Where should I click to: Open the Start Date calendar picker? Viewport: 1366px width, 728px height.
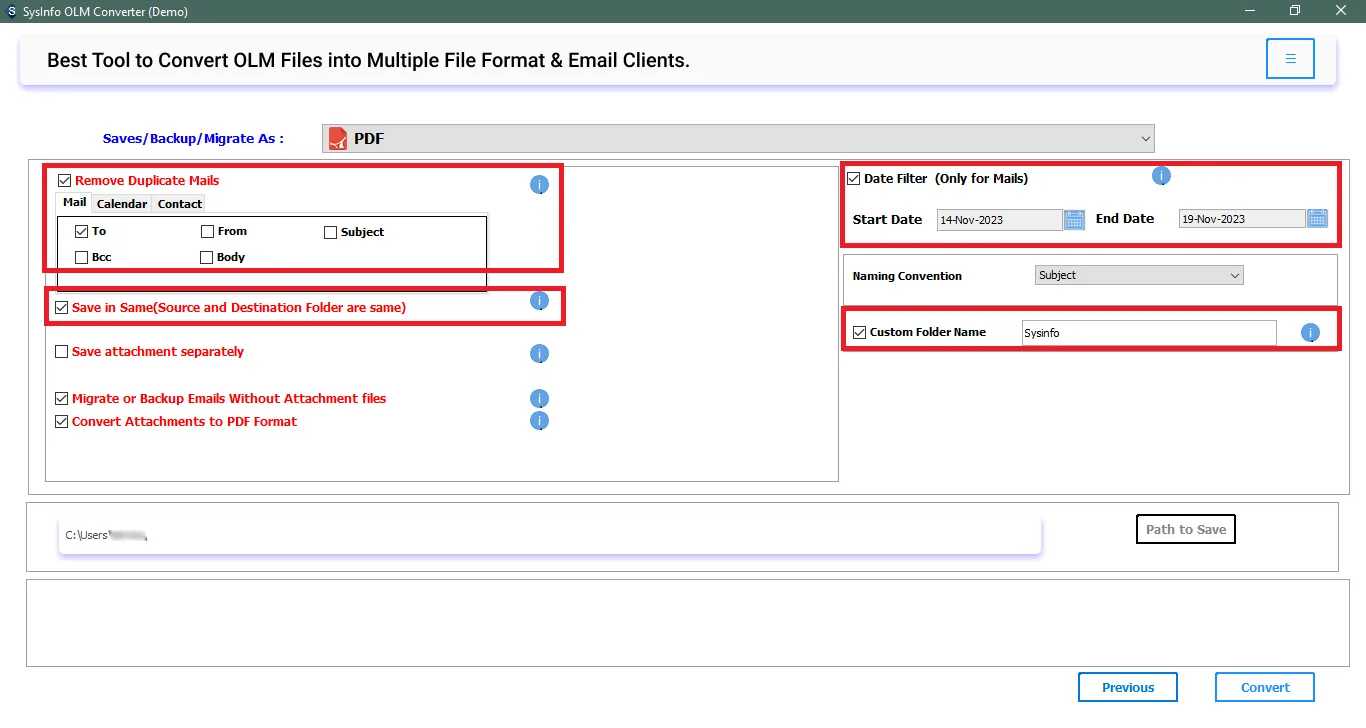tap(1074, 220)
